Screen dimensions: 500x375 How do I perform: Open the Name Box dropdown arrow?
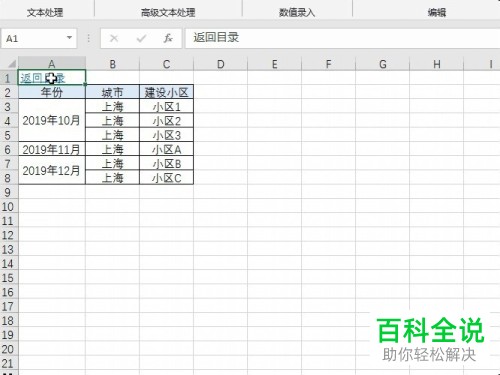[69, 38]
